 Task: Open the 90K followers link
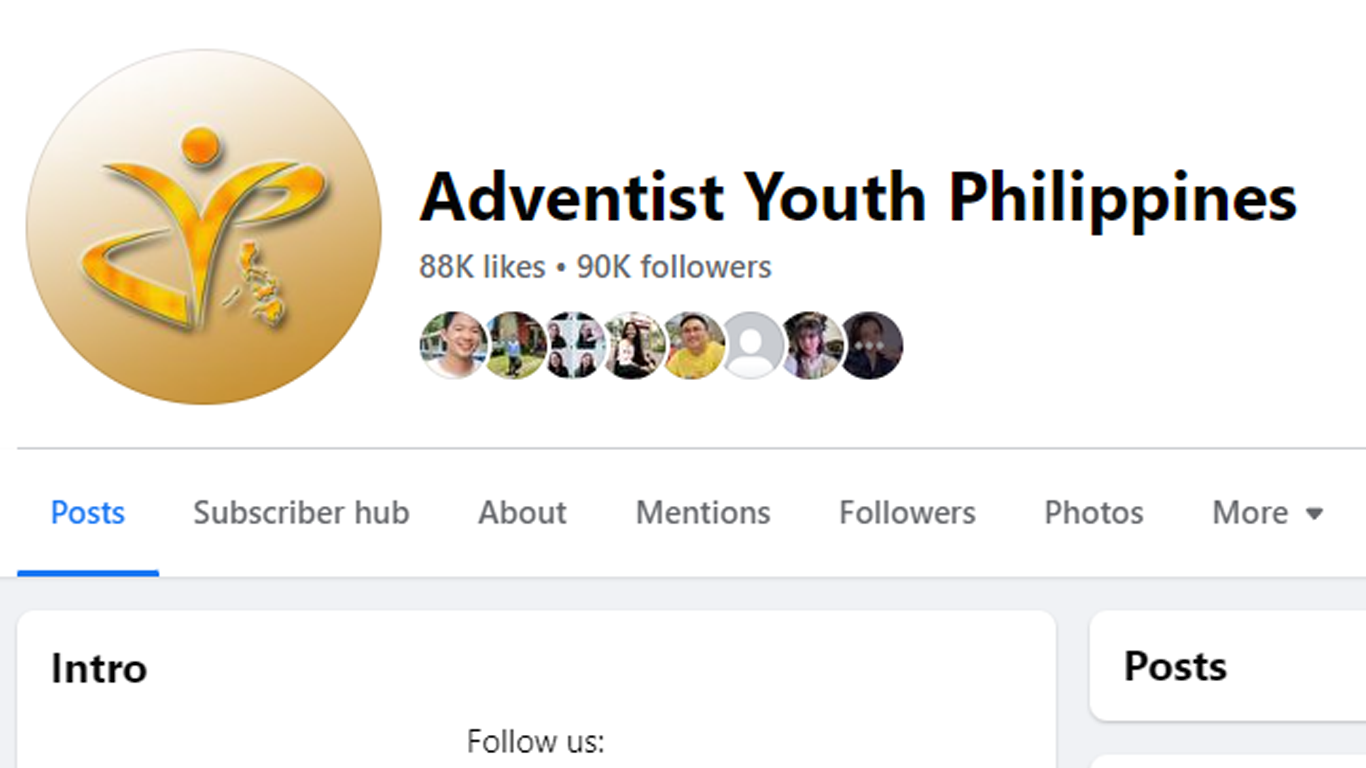[x=674, y=267]
